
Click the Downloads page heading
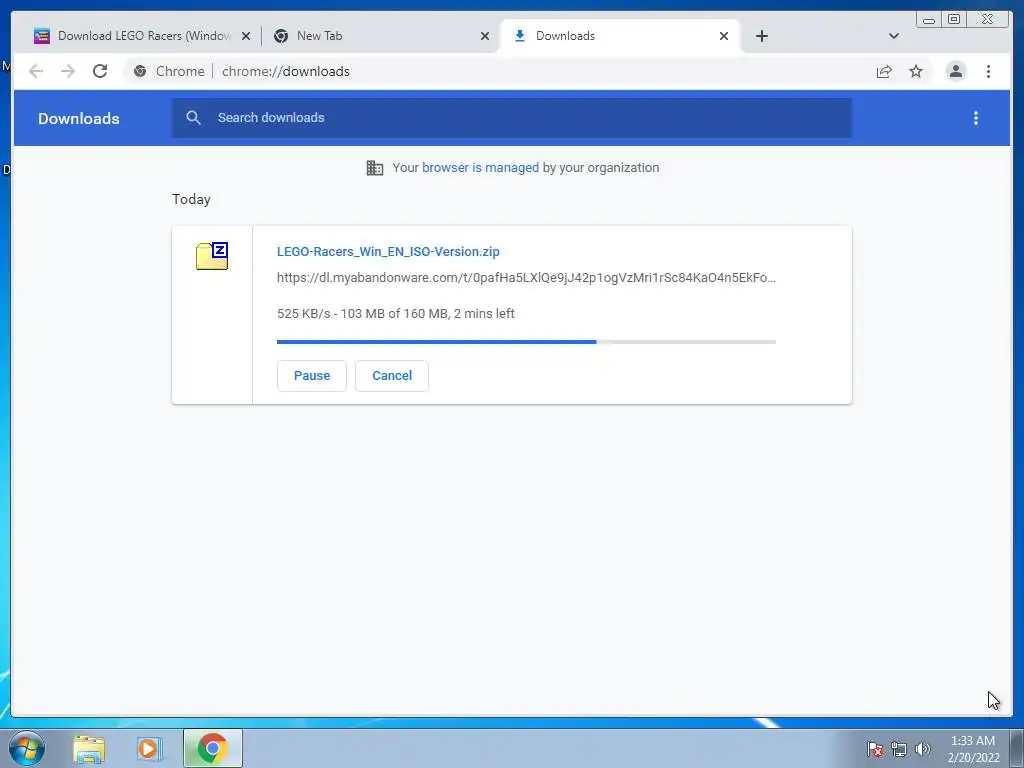[x=78, y=118]
